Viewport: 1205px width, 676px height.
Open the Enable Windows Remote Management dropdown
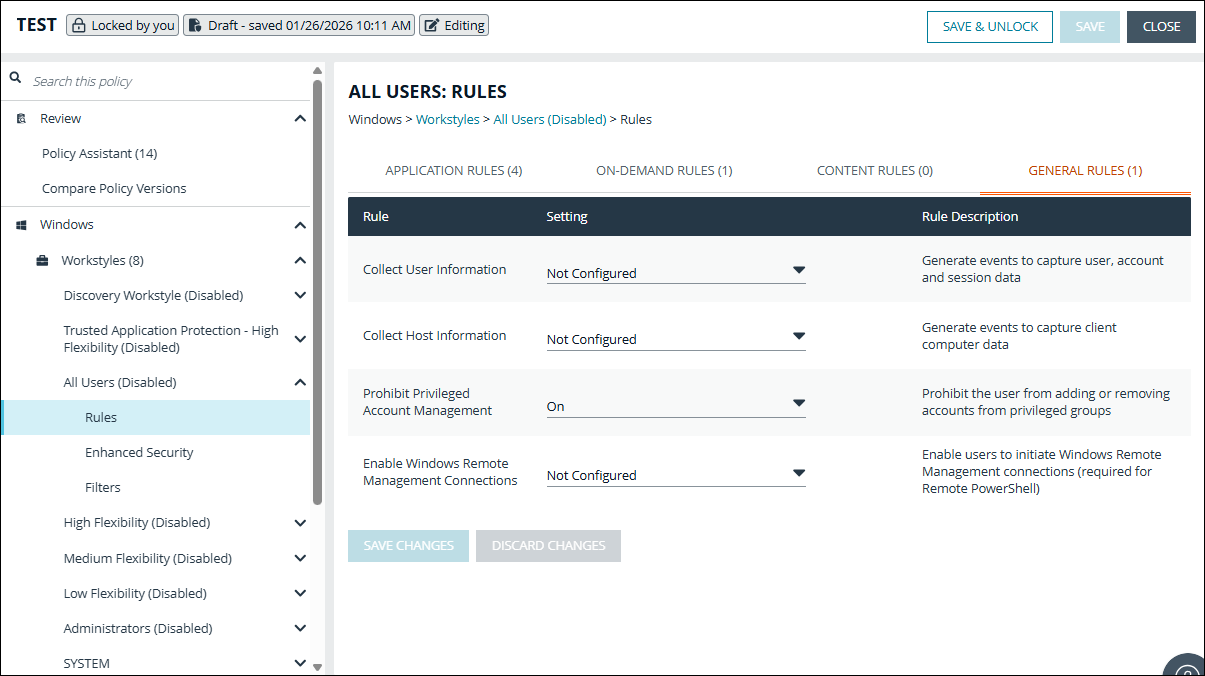point(798,471)
